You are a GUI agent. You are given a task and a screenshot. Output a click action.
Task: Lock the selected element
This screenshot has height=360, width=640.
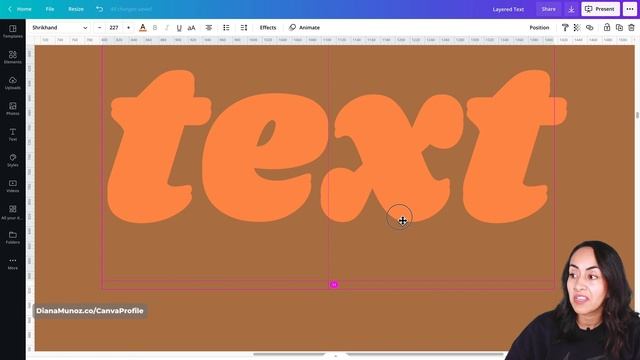(607, 28)
